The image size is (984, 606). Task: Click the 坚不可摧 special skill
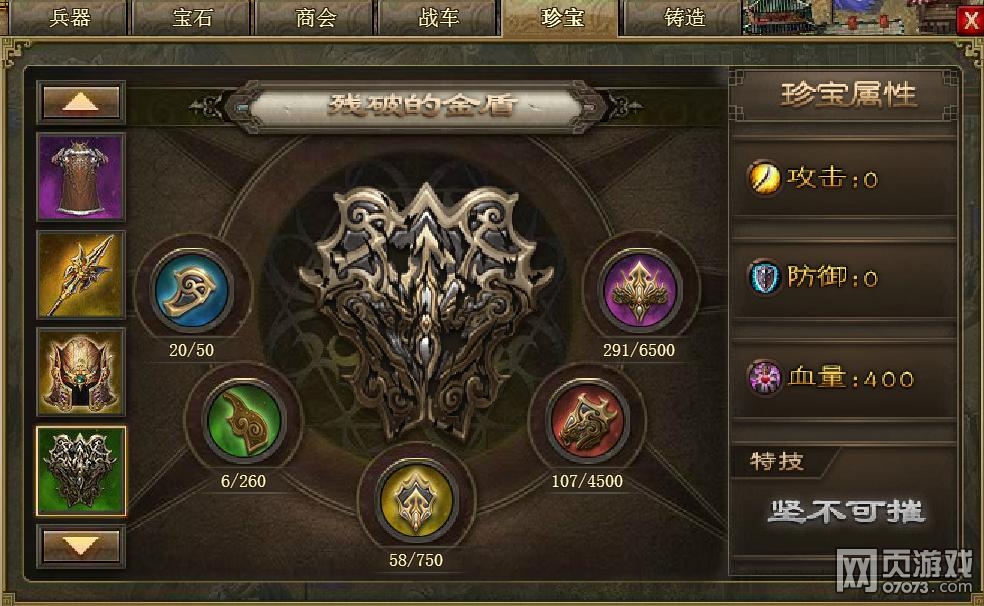click(845, 512)
